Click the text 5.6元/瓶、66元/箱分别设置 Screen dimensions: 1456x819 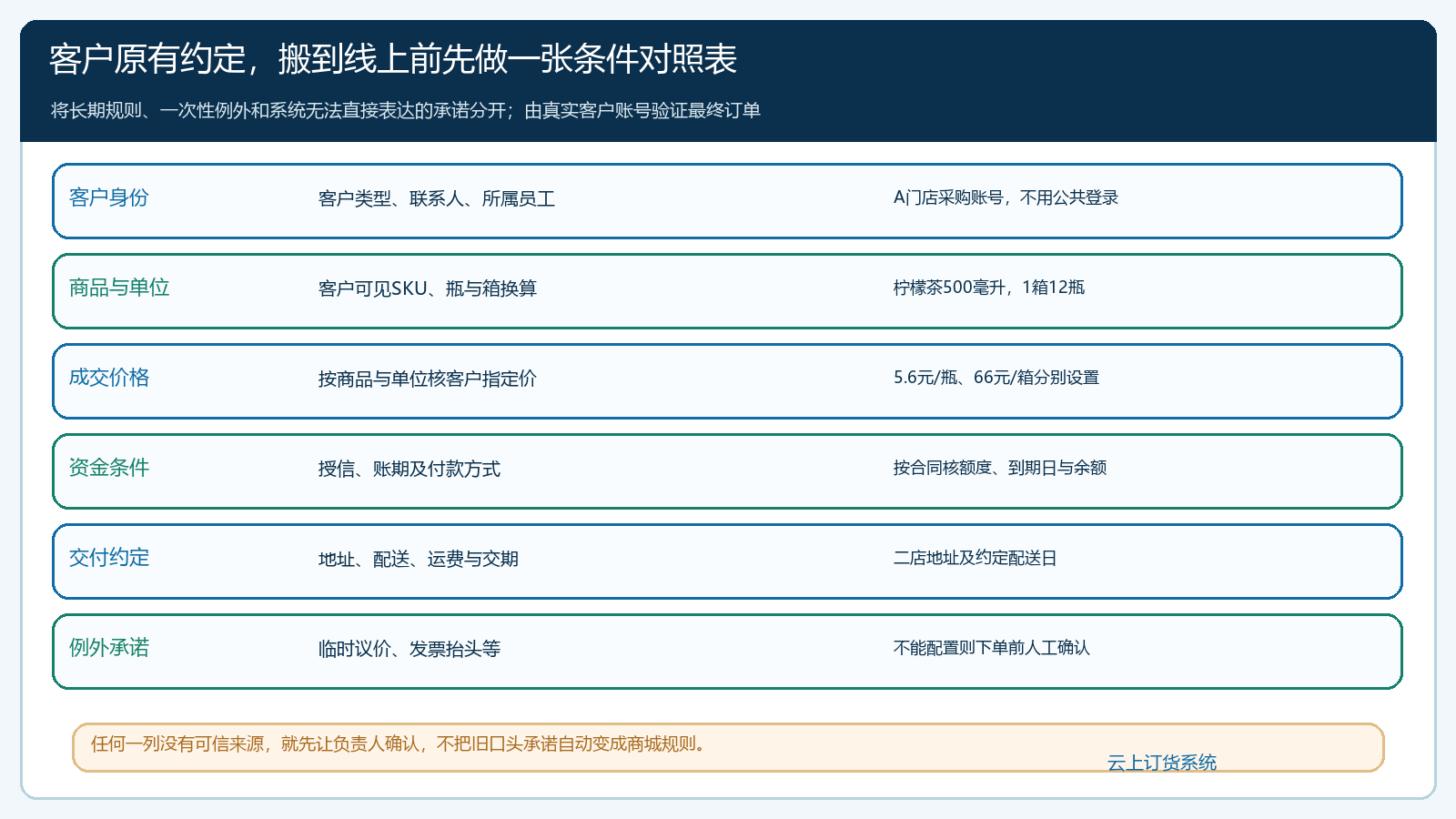tap(996, 378)
